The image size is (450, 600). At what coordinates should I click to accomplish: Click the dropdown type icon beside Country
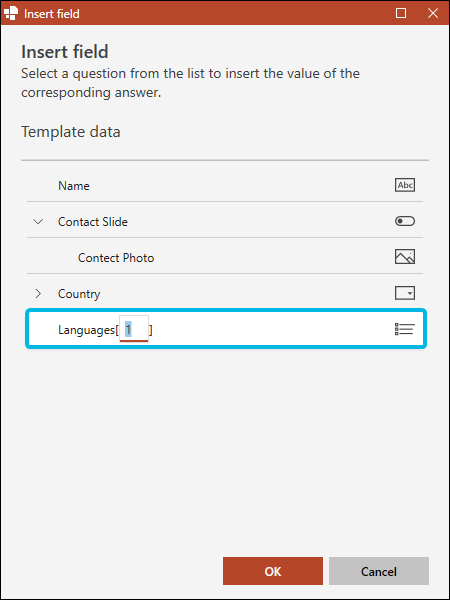click(x=405, y=293)
